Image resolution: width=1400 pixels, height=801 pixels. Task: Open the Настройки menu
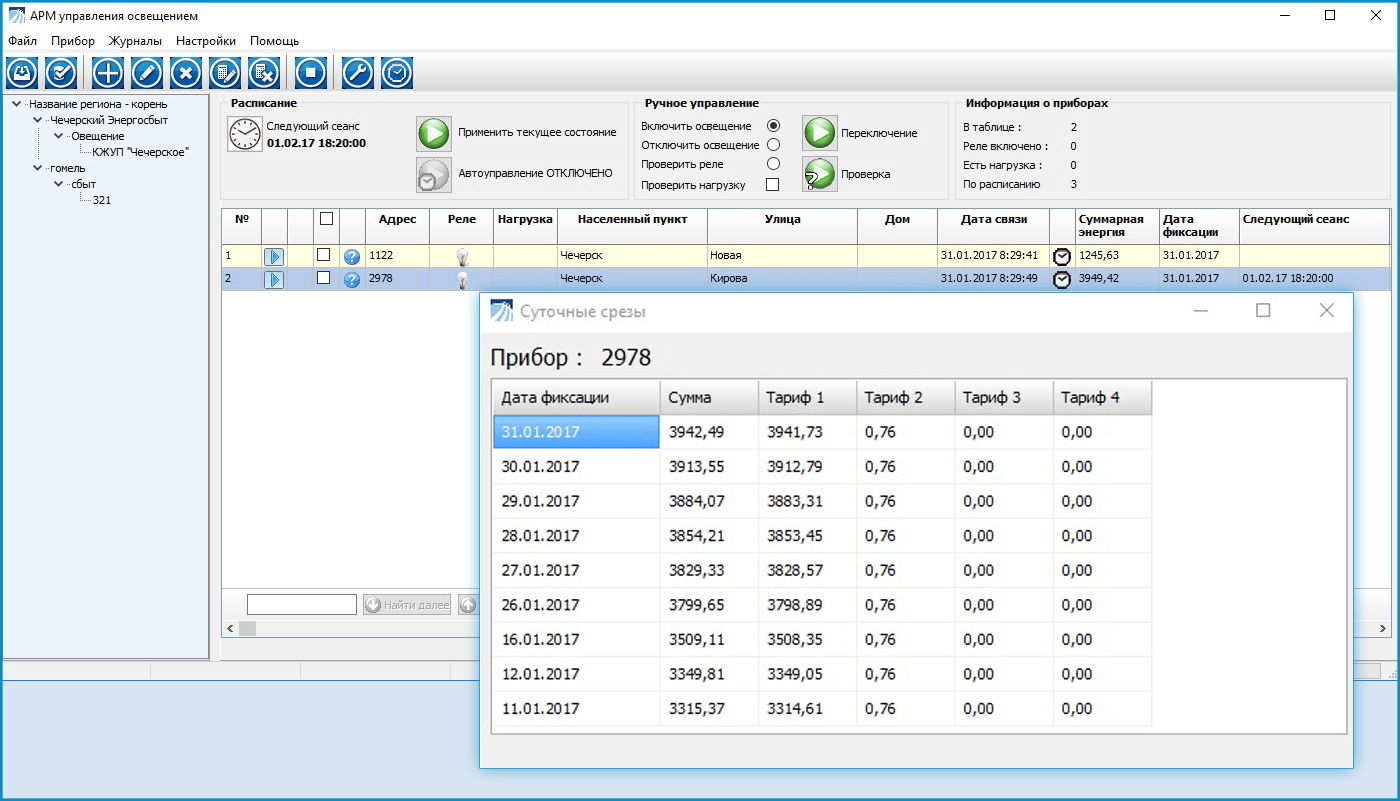coord(206,41)
